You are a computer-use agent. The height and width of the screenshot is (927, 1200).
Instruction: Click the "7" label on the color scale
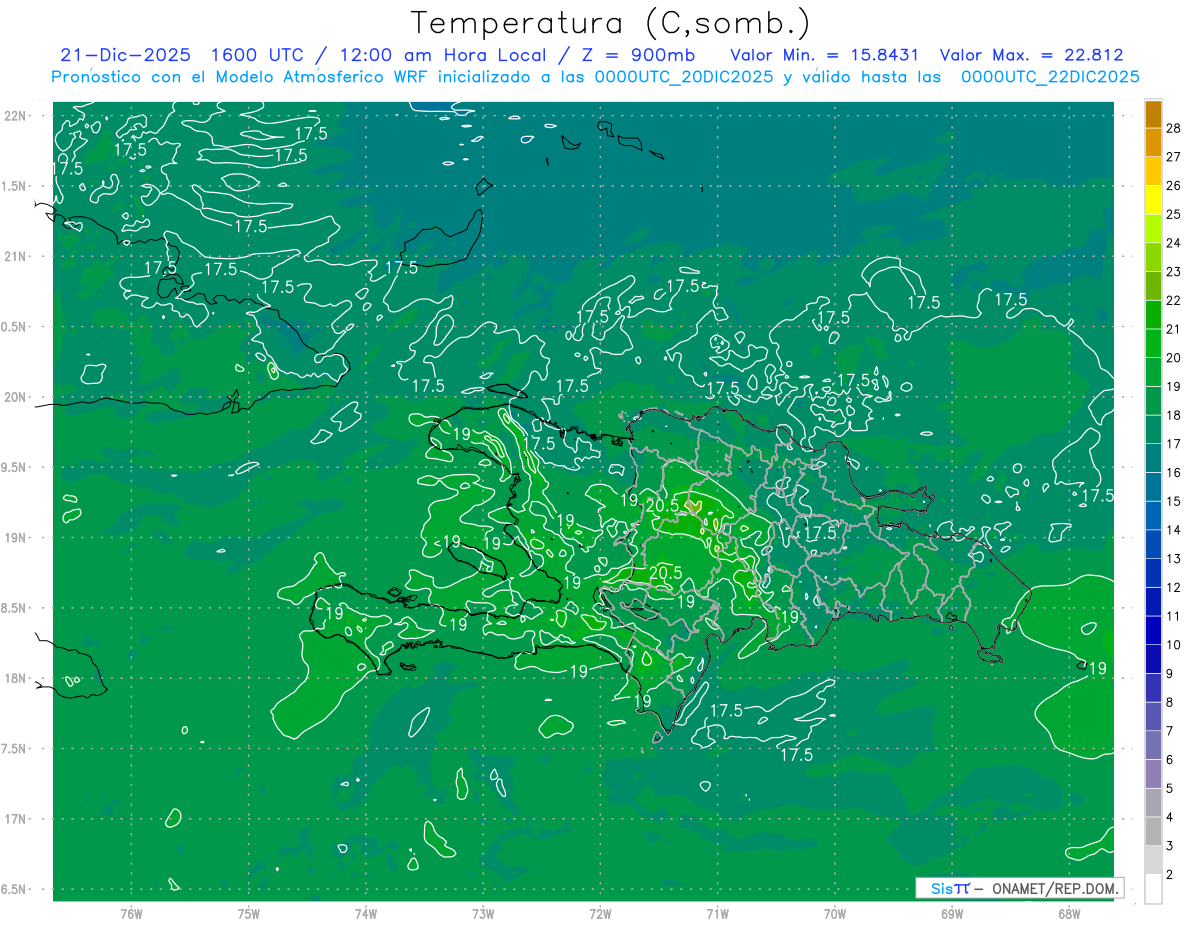1170,731
